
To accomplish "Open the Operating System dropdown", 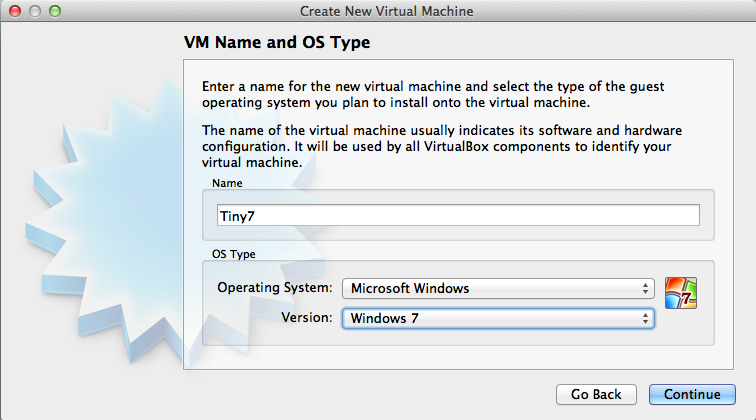I will point(498,288).
